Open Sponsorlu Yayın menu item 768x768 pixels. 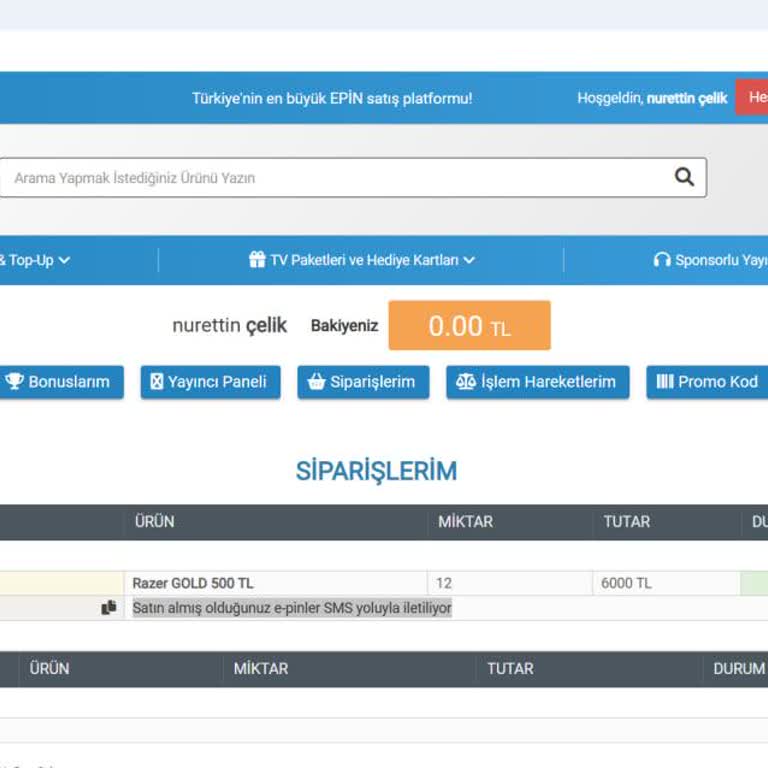711,260
